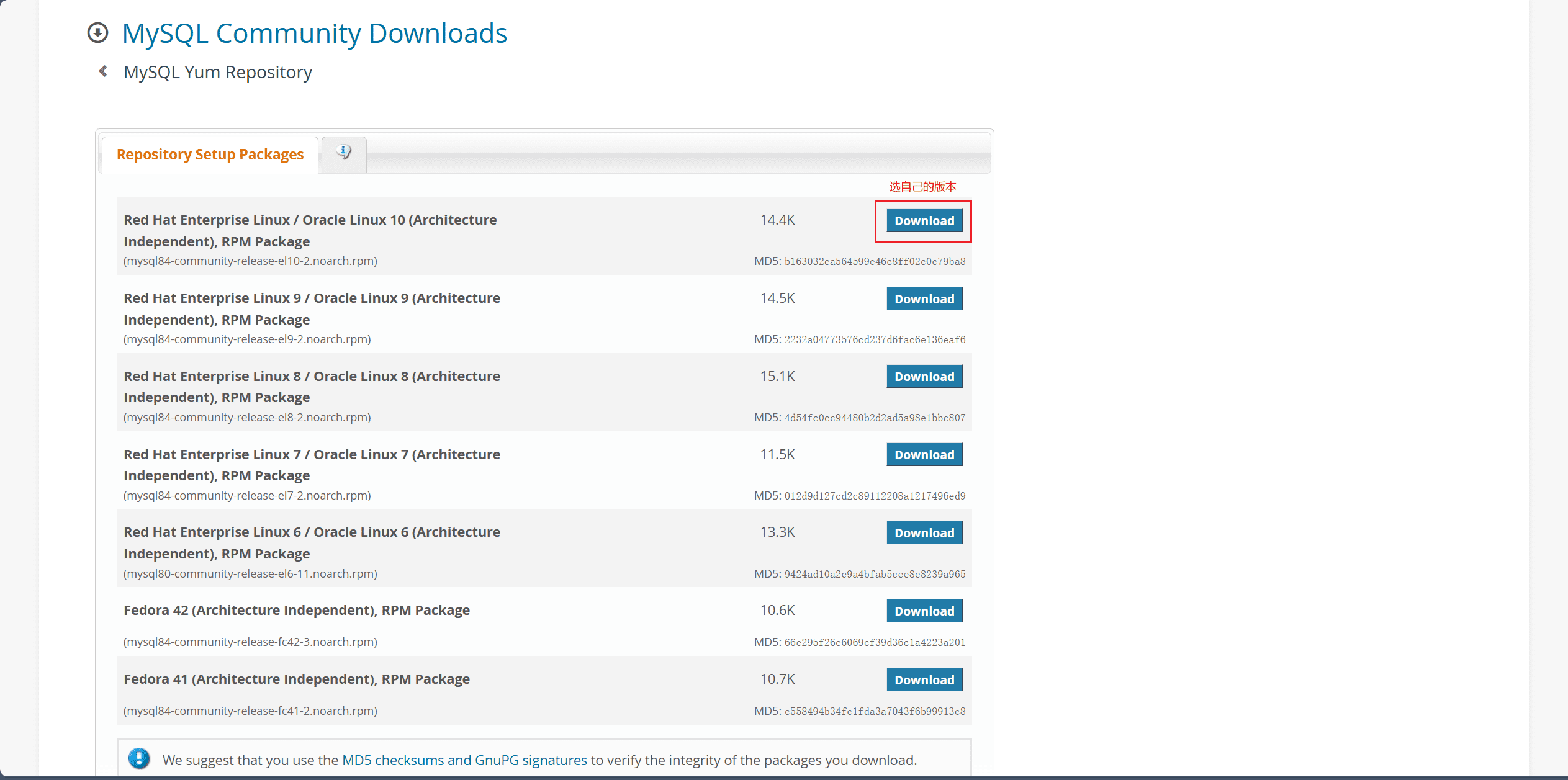Click the blue exclamation info icon
Screen dimensions: 1568x780
pos(139,758)
